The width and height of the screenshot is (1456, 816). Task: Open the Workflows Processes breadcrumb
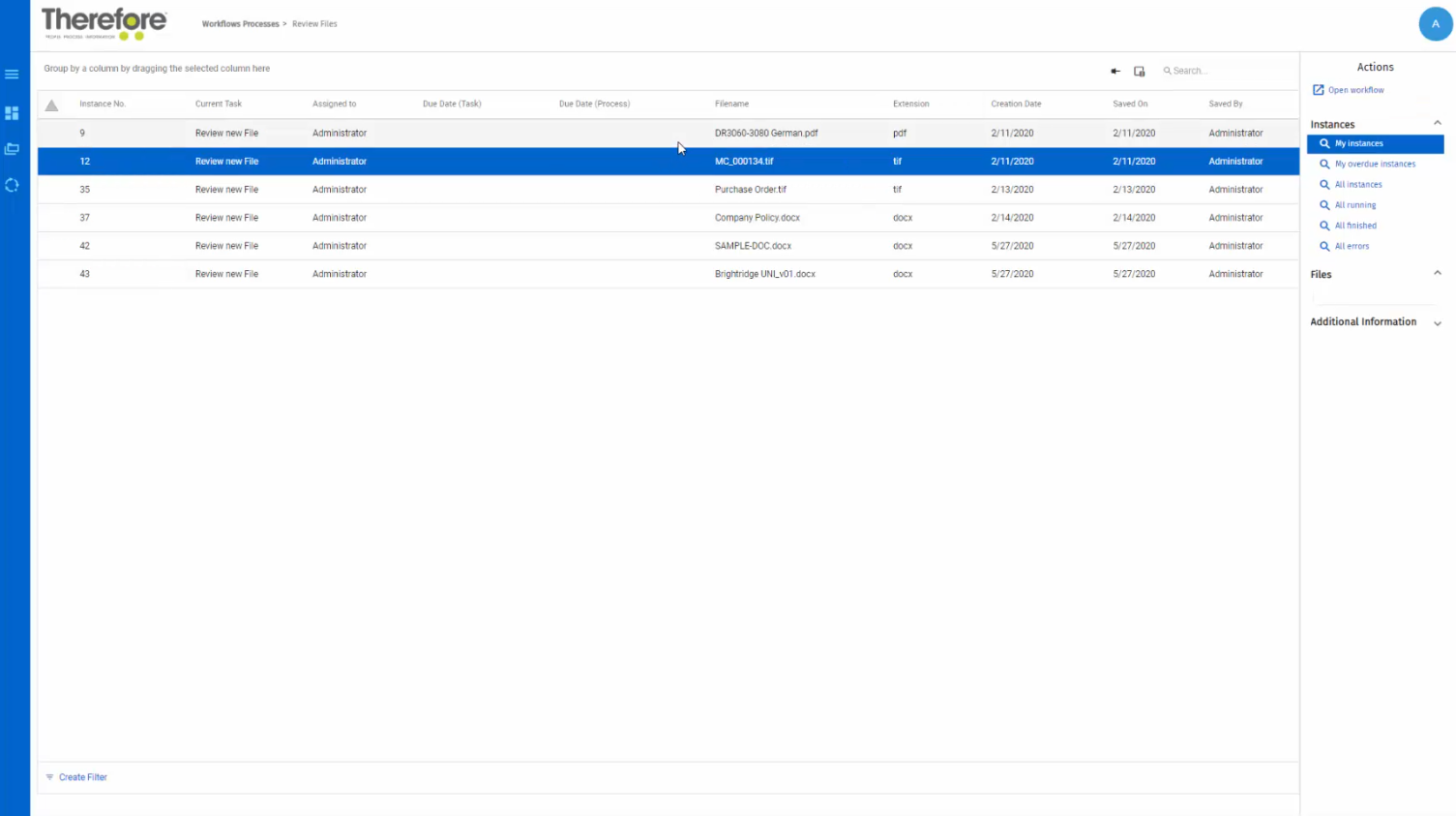(x=240, y=23)
